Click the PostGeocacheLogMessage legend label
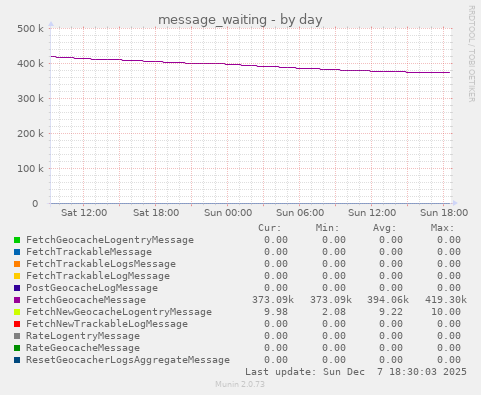 pyautogui.click(x=92, y=288)
